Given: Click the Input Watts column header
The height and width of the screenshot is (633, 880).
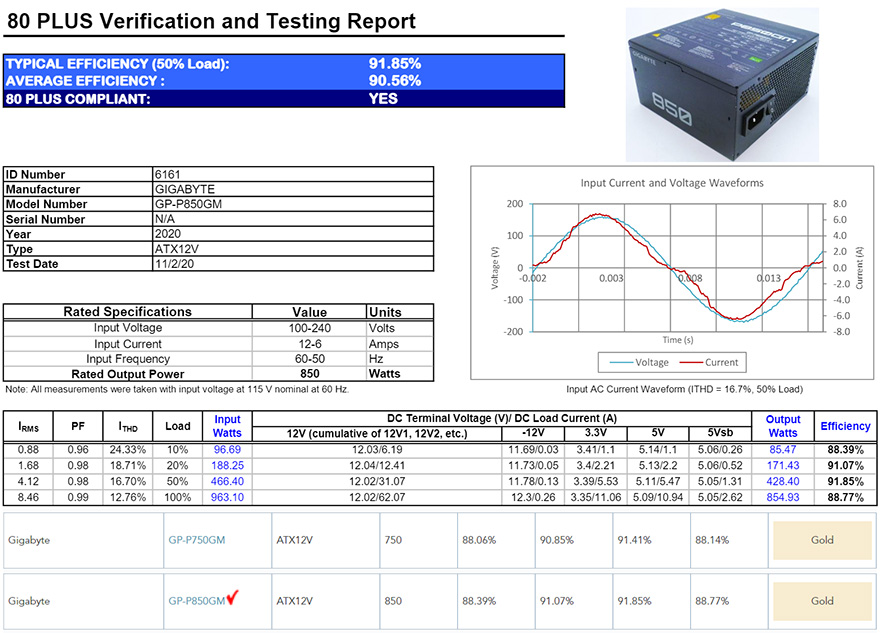Looking at the screenshot, I should point(227,426).
